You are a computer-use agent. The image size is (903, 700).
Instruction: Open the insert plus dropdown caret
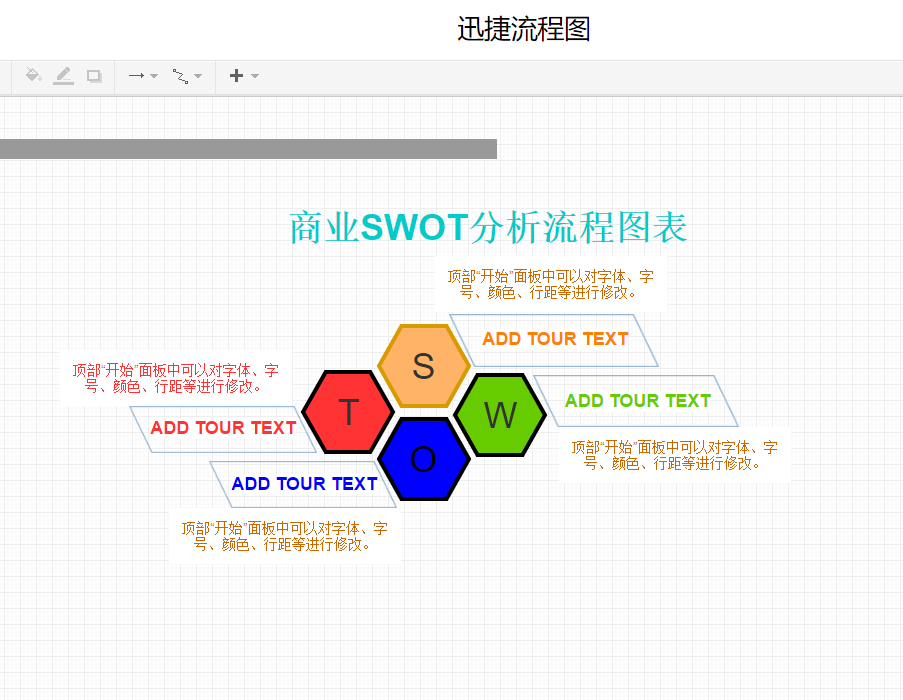pos(255,76)
